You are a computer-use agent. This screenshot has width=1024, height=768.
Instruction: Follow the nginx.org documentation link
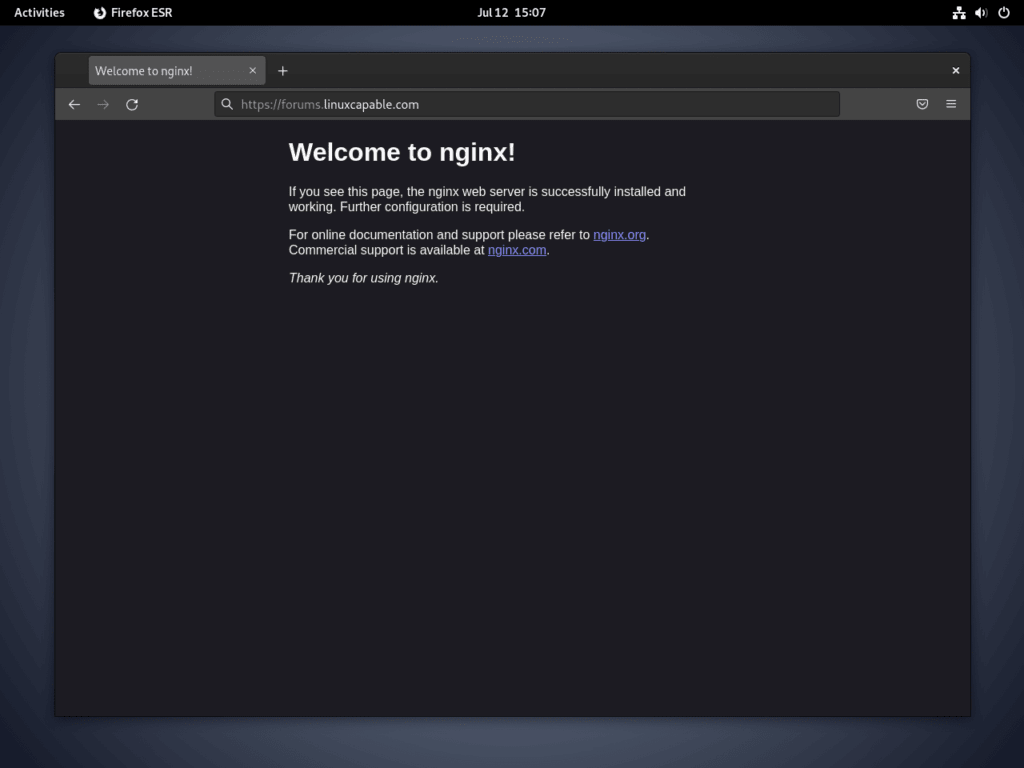click(619, 234)
